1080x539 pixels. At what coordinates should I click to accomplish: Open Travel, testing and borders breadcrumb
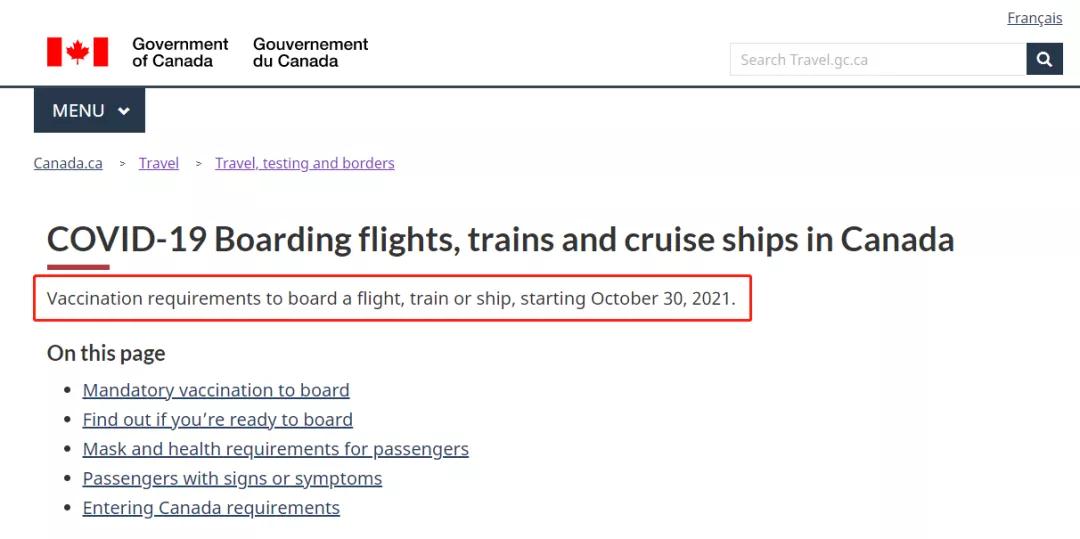click(304, 163)
